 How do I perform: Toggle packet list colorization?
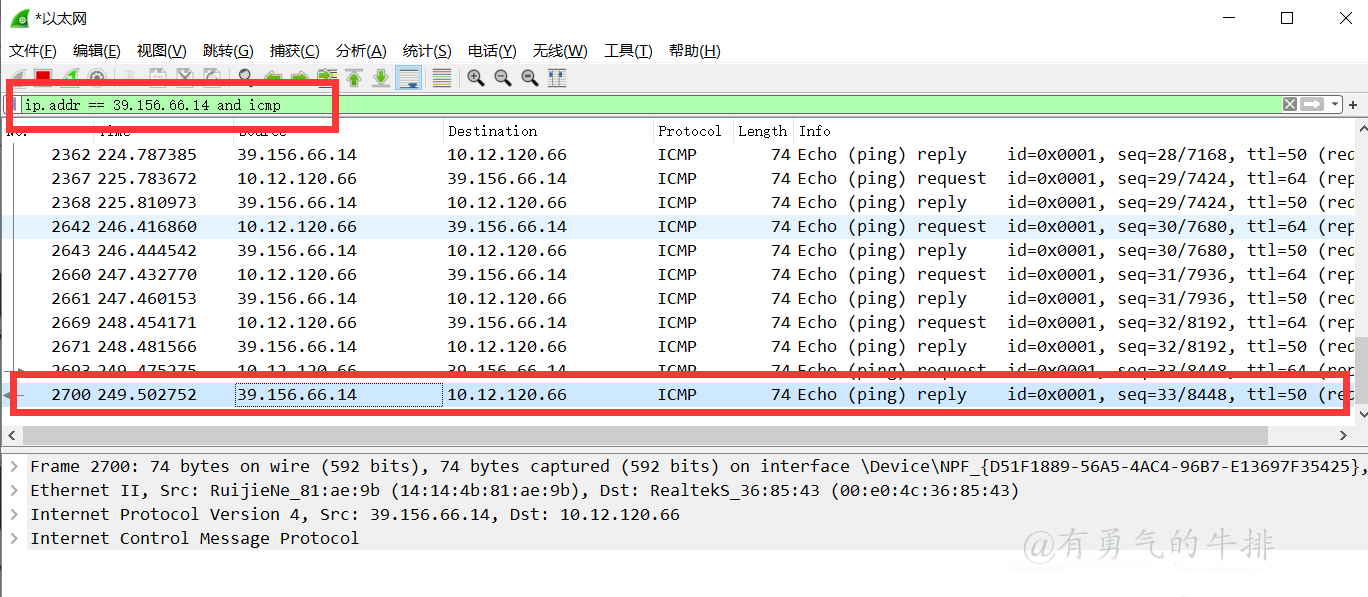pyautogui.click(x=441, y=78)
